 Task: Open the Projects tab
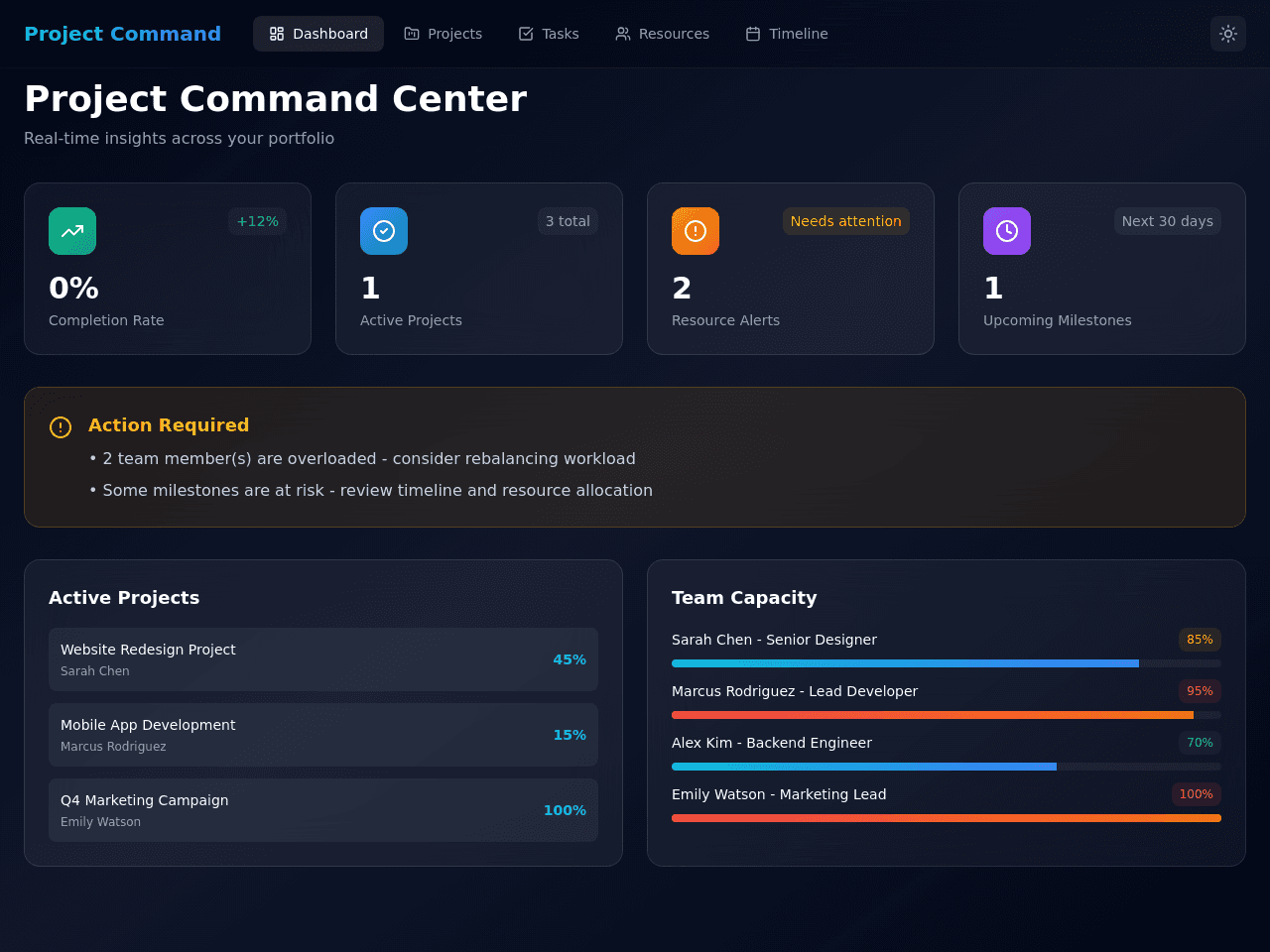point(444,34)
